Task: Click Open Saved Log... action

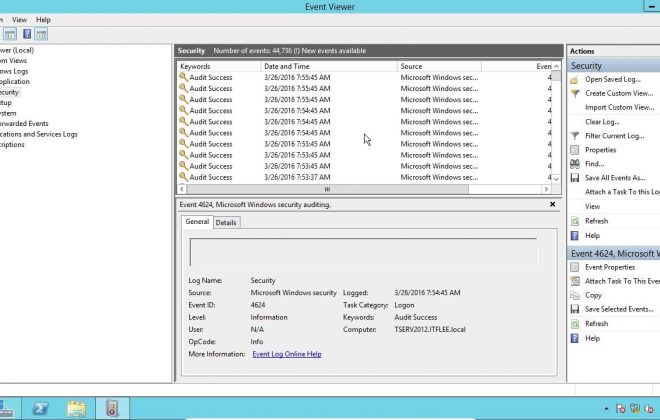Action: 612,80
